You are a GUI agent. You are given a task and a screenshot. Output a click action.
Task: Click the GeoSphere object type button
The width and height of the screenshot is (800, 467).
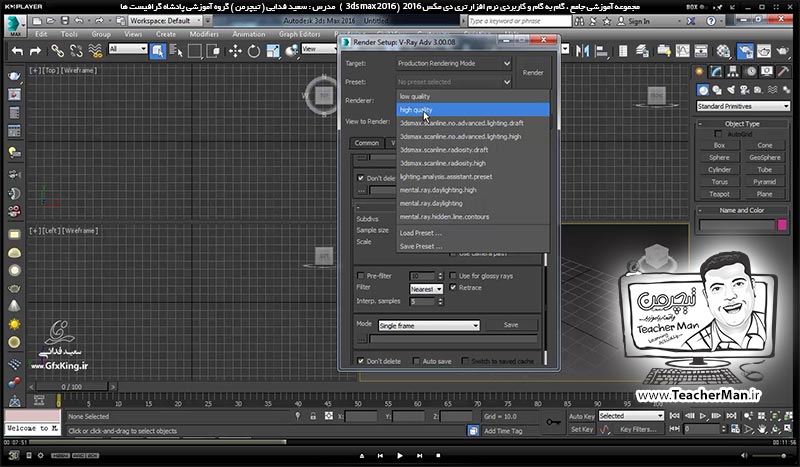765,157
